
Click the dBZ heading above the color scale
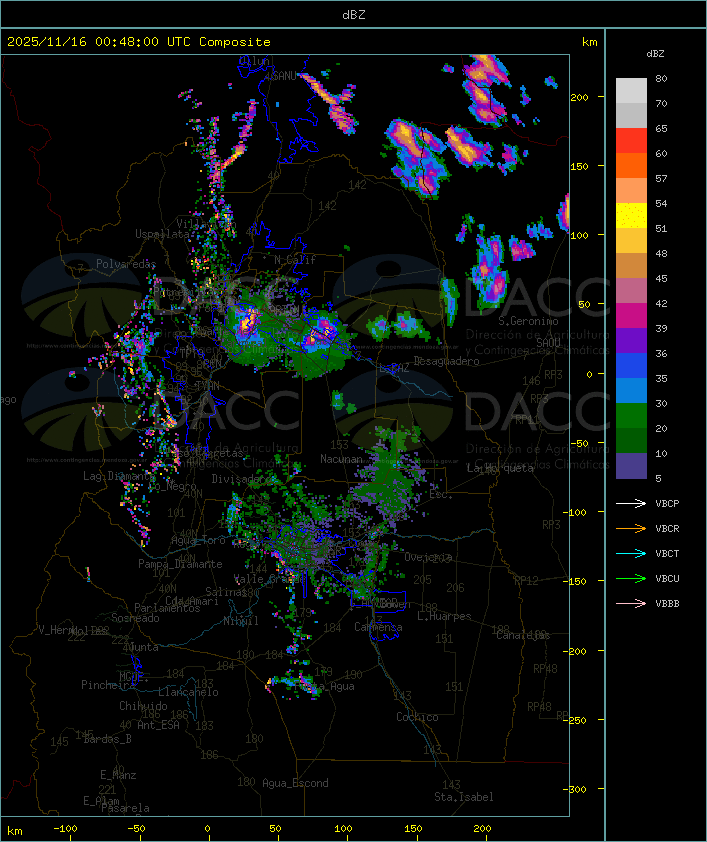(655, 54)
